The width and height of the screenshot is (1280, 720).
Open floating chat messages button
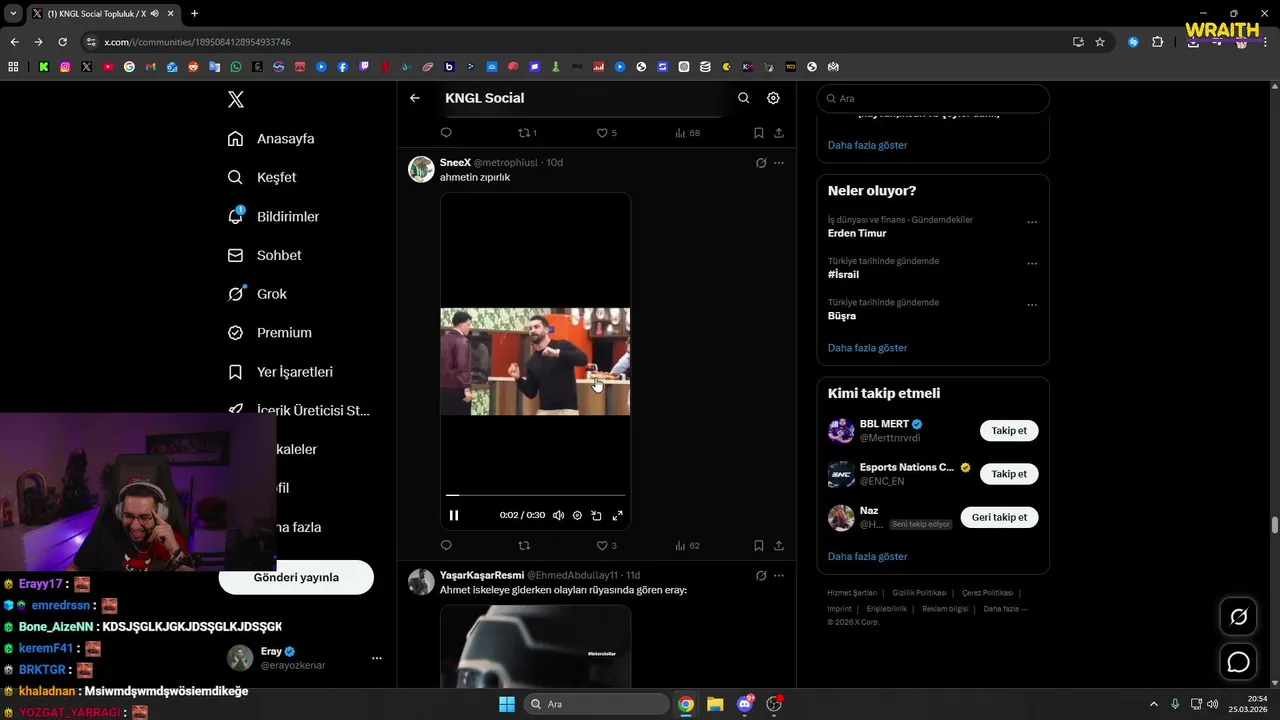tap(1239, 662)
